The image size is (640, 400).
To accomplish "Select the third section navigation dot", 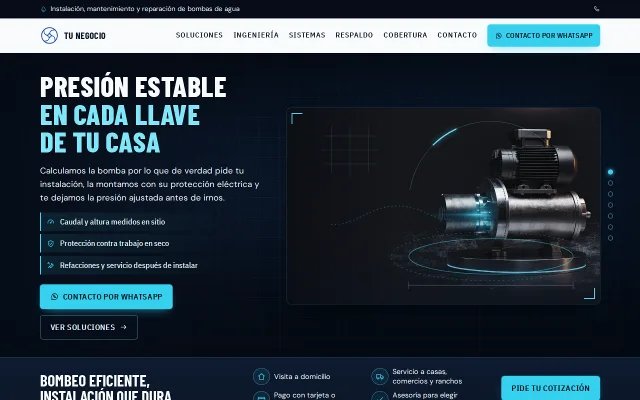I will (611, 194).
